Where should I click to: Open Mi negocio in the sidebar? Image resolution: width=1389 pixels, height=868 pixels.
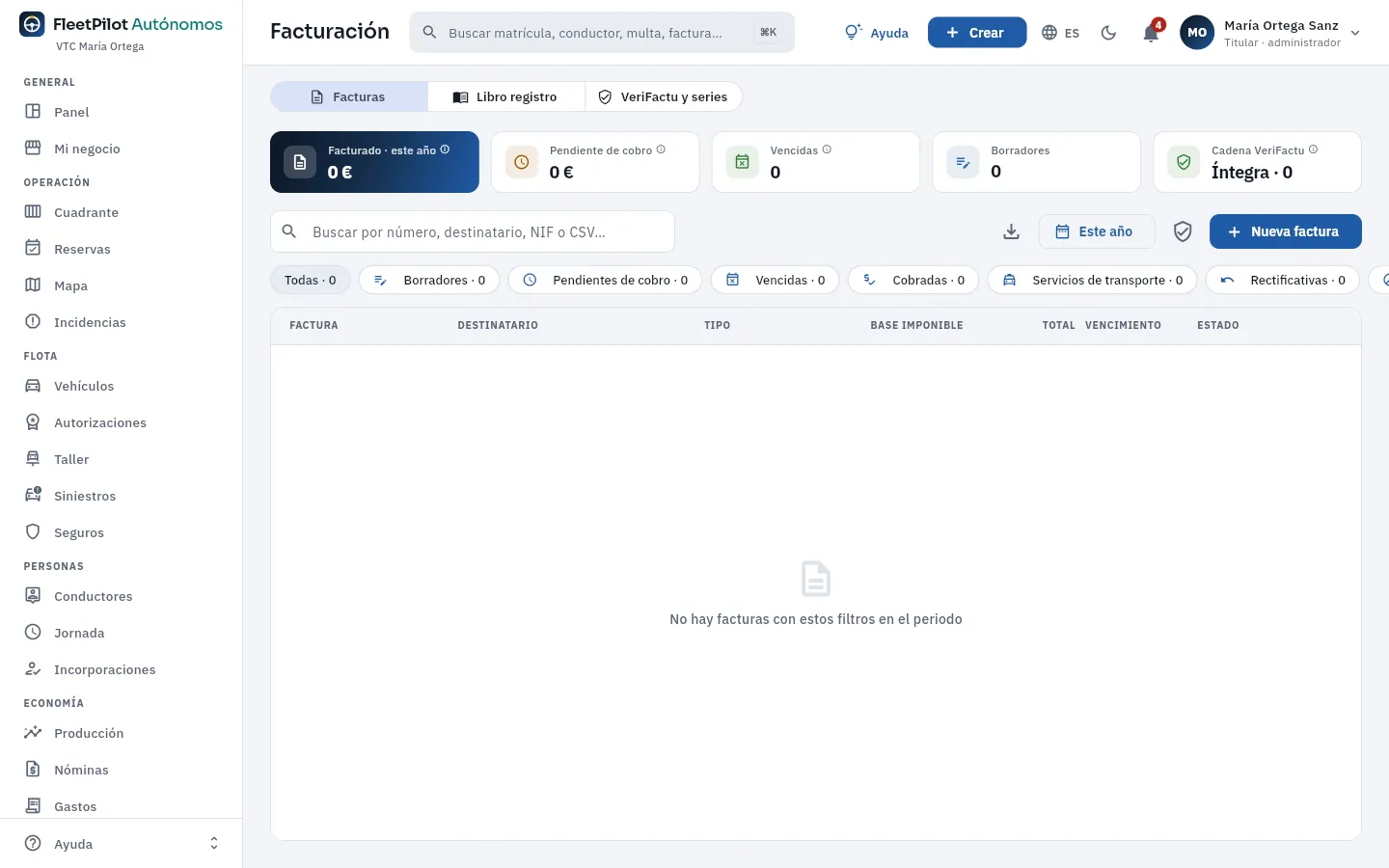pyautogui.click(x=121, y=149)
